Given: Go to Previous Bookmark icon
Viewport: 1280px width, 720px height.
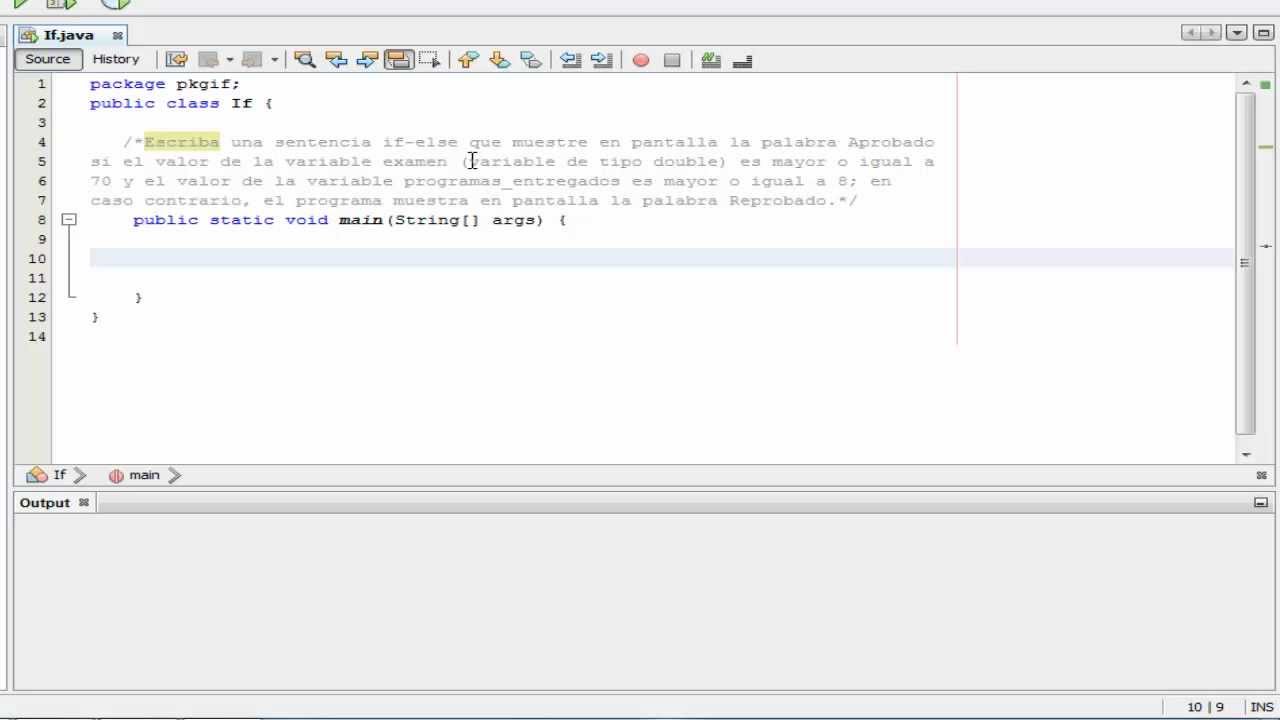Looking at the screenshot, I should tap(468, 60).
